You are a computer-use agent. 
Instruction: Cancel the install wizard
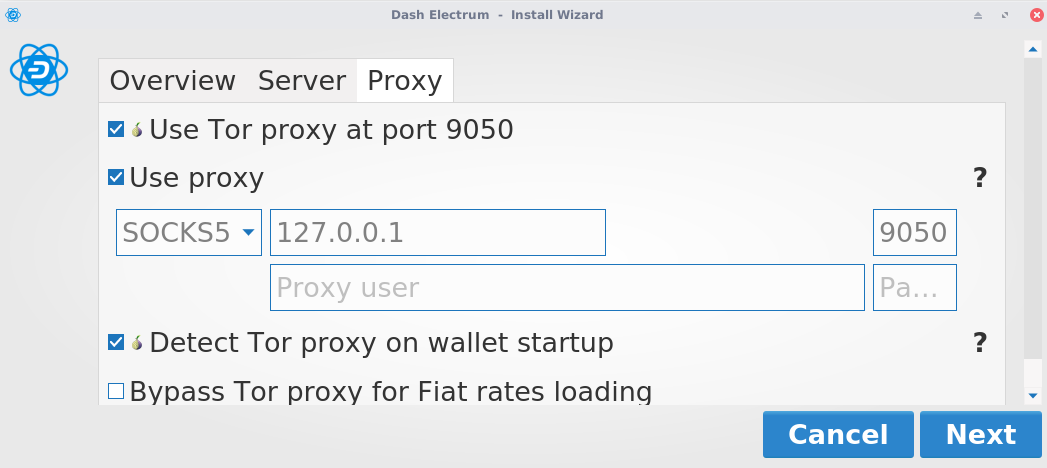(837, 435)
